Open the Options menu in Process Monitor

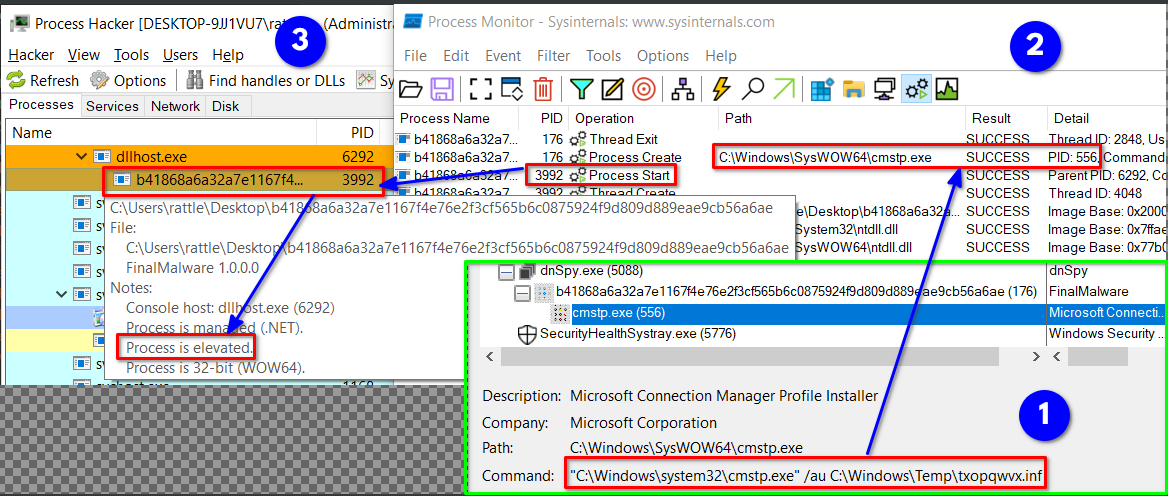point(663,55)
